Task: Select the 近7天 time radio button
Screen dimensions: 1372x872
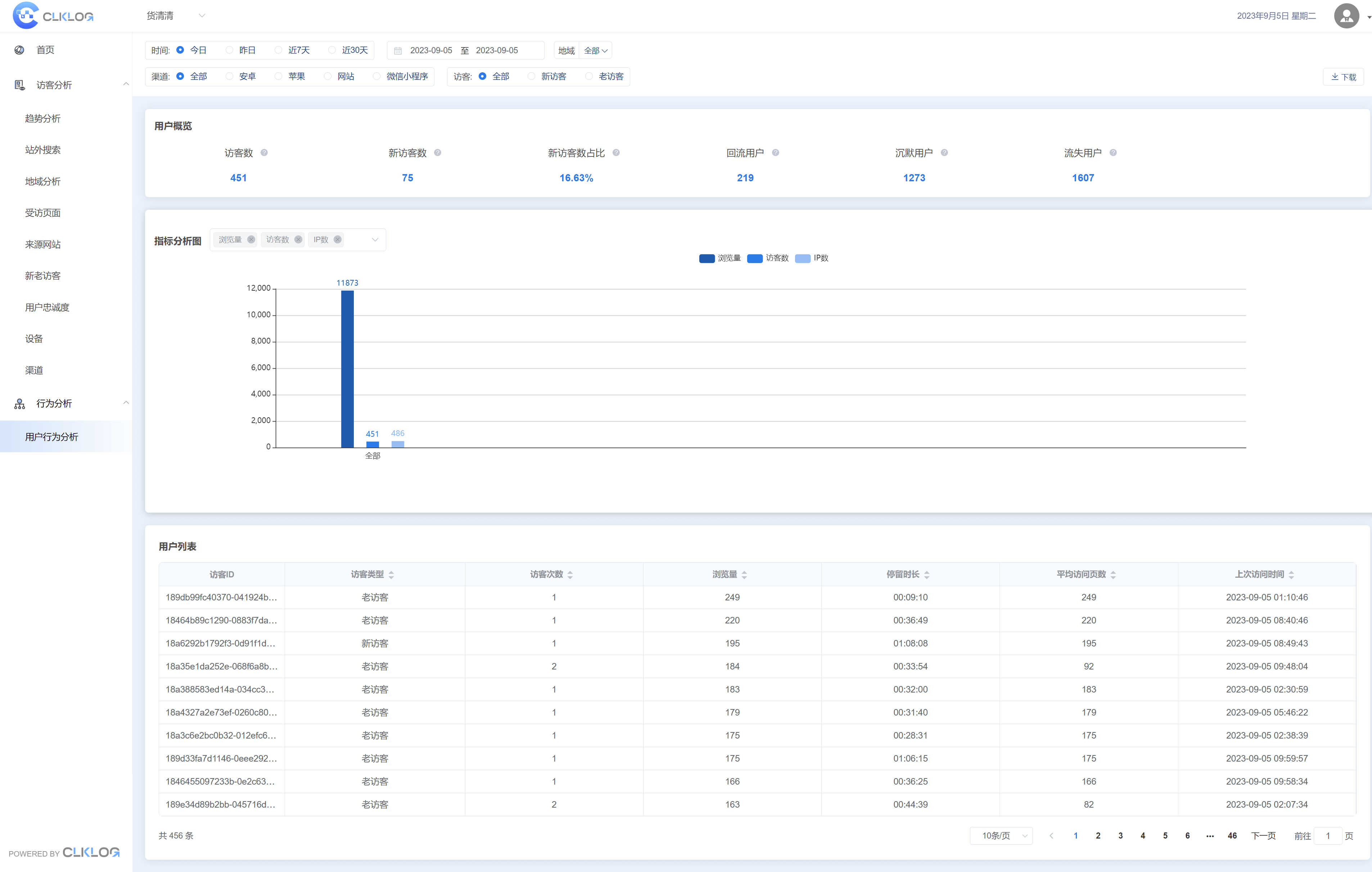Action: pyautogui.click(x=279, y=50)
